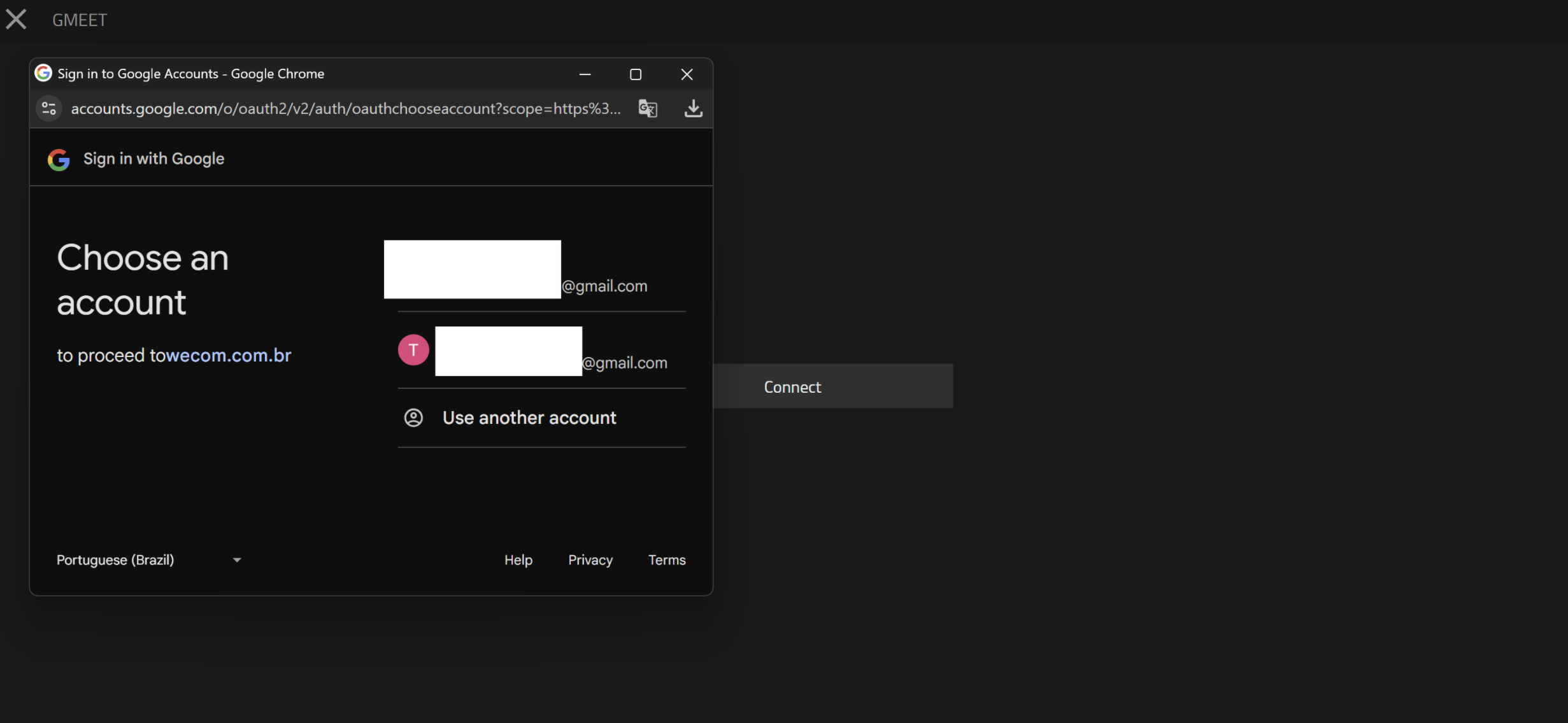Open the towecom.com.br link
This screenshot has height=723, width=1568.
point(228,355)
